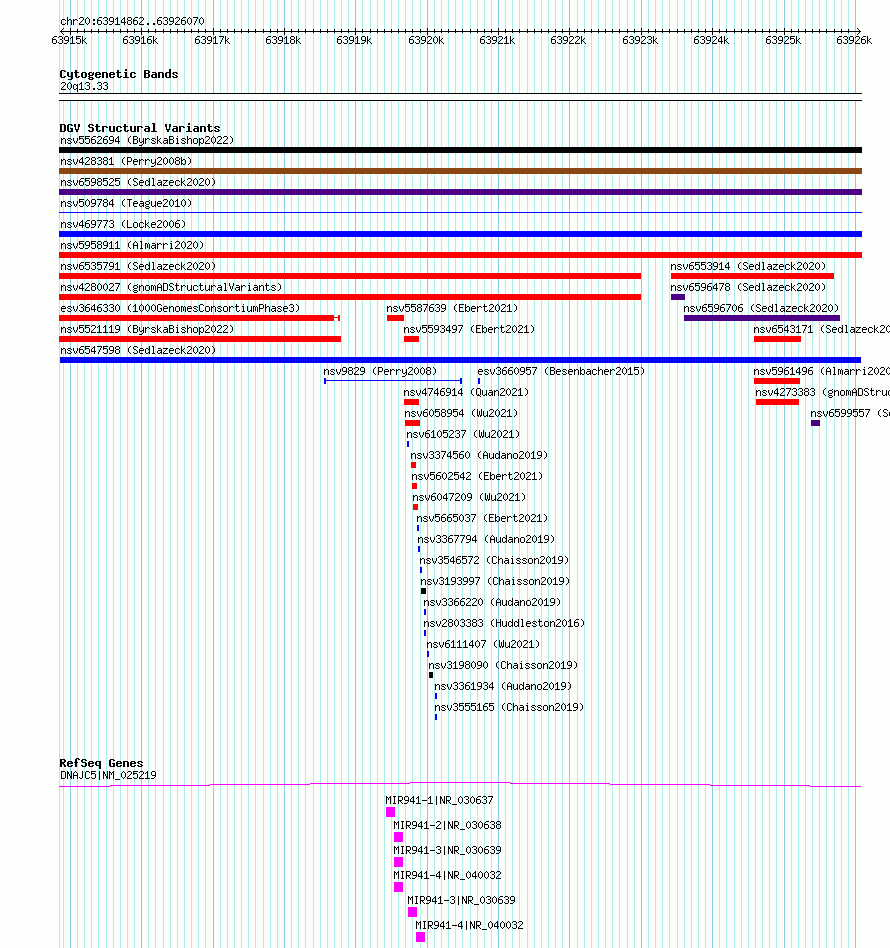Click the nsv5521119 (ByrskaBishop2022) label
890x948 pixels.
147,329
